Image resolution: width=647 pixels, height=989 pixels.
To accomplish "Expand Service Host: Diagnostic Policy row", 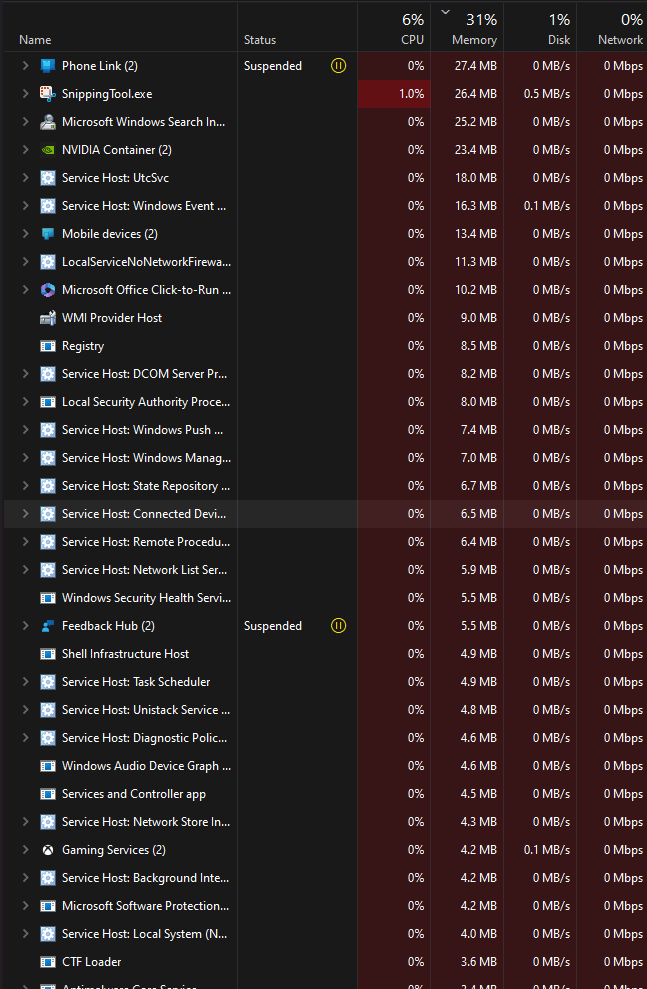I will pyautogui.click(x=25, y=738).
